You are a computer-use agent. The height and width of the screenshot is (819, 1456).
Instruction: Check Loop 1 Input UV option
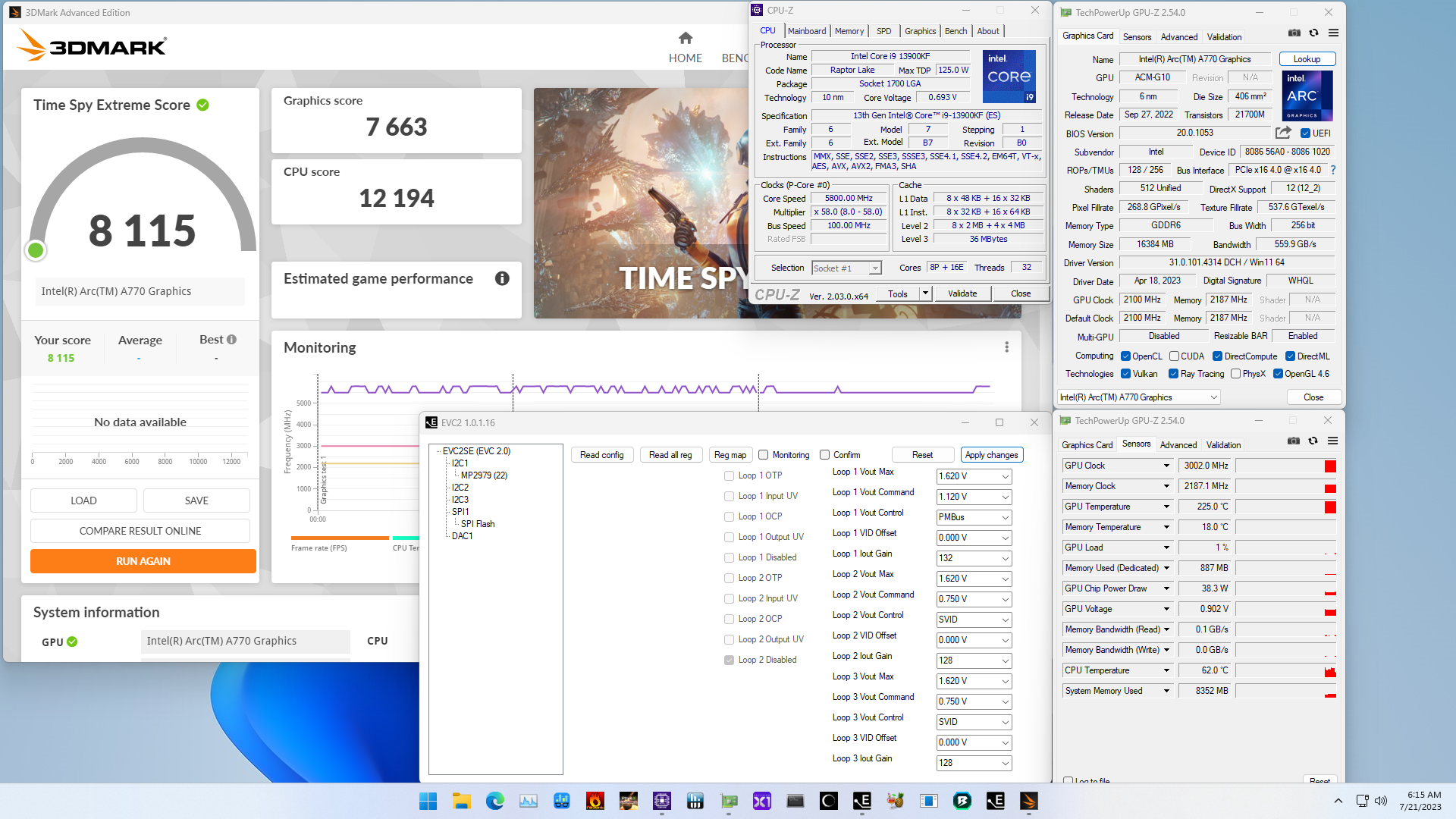[729, 496]
